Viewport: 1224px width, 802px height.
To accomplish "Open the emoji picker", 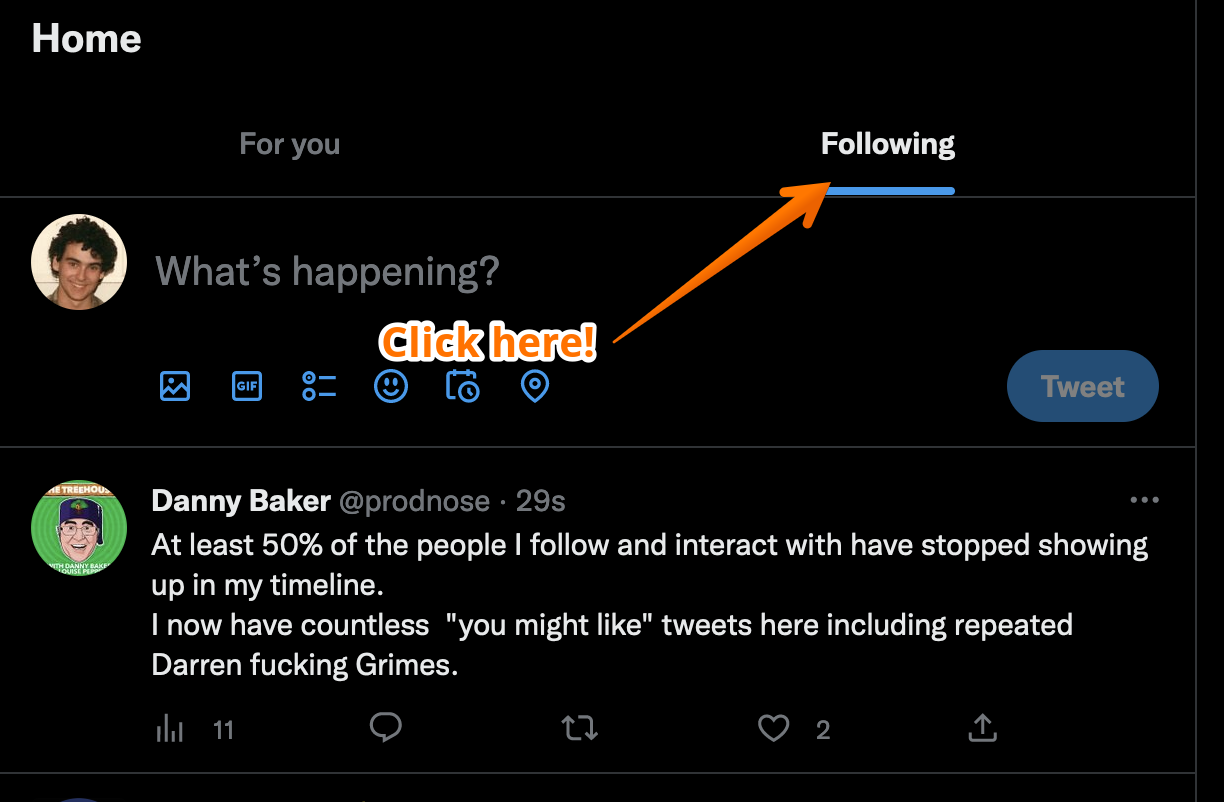I will 391,386.
